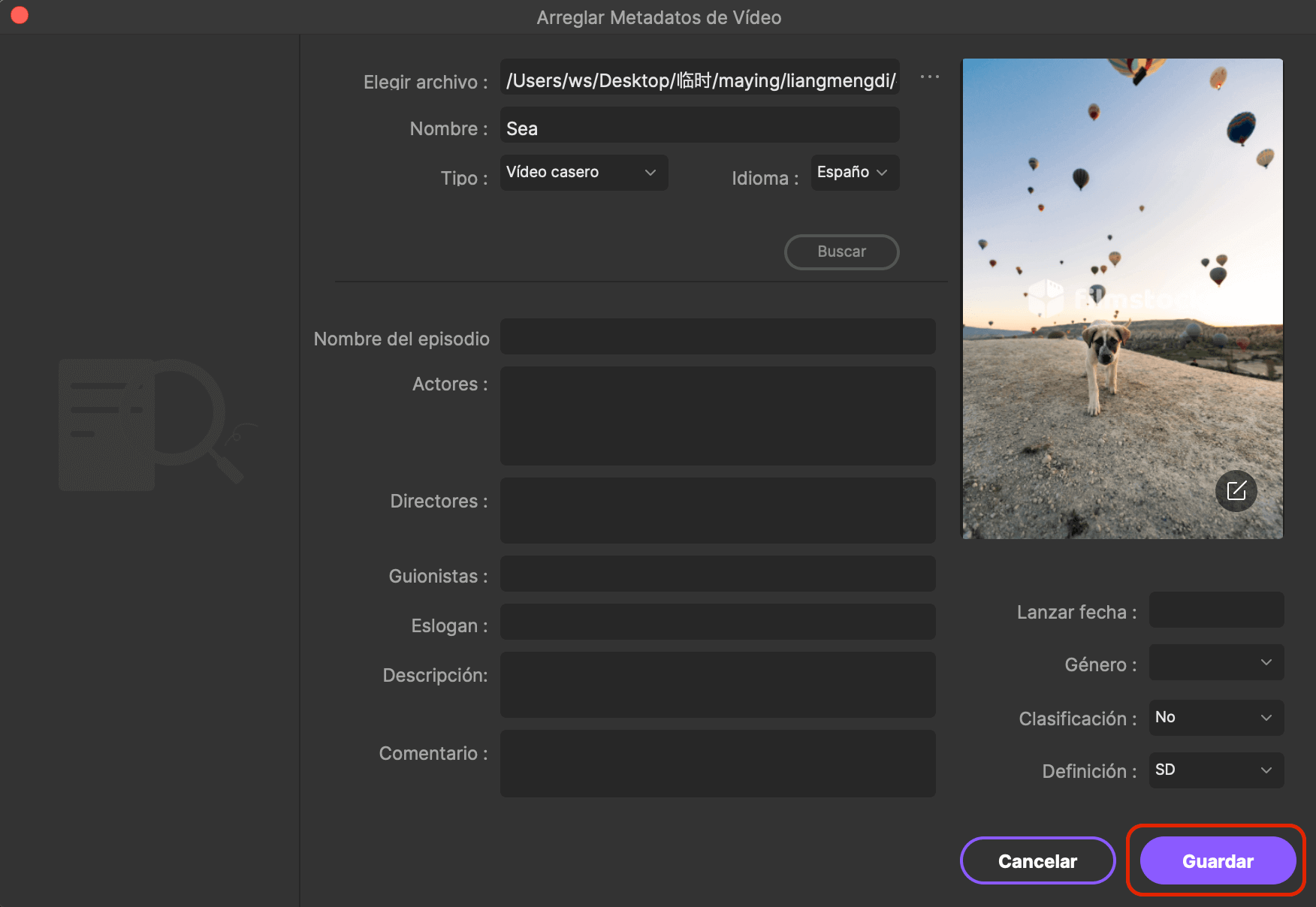Click the Lanzar fecha date field

(1216, 610)
